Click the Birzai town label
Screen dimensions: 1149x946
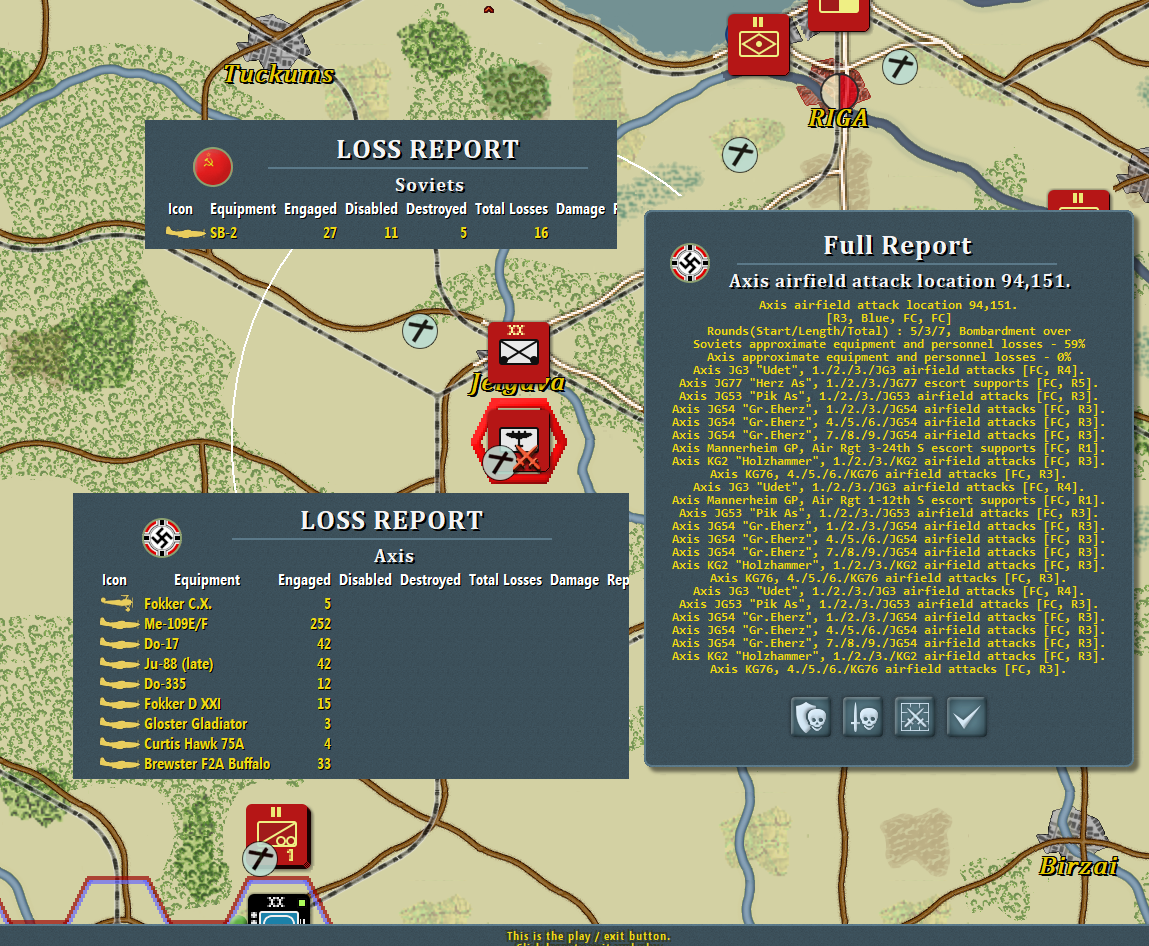tap(1078, 866)
